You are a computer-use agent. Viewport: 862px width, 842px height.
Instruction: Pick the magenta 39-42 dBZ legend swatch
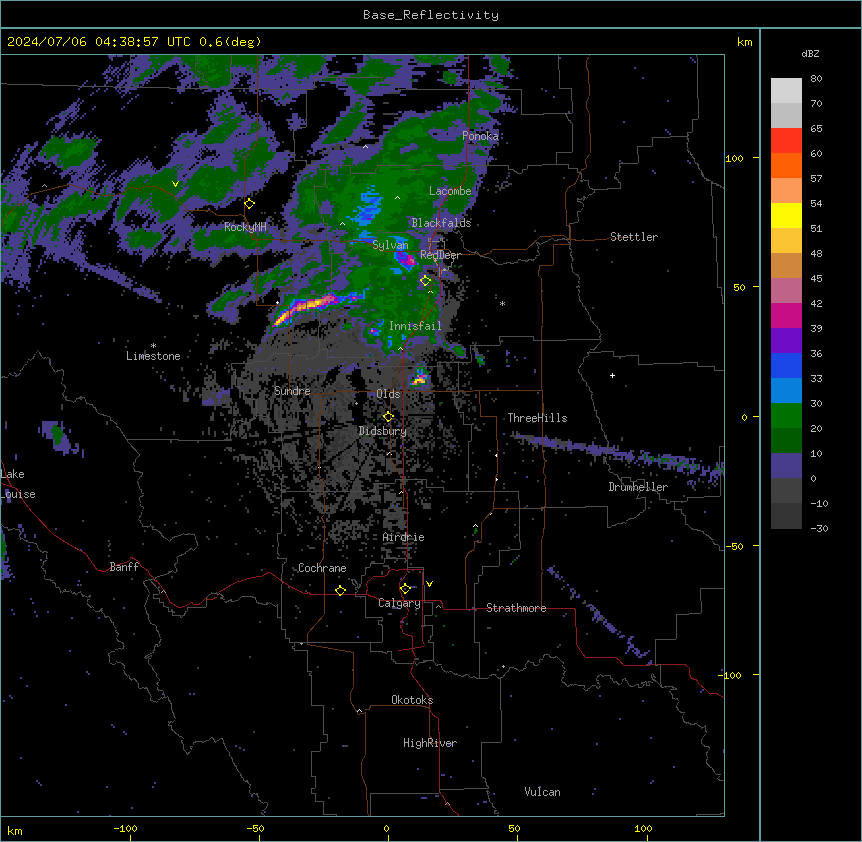[x=786, y=315]
